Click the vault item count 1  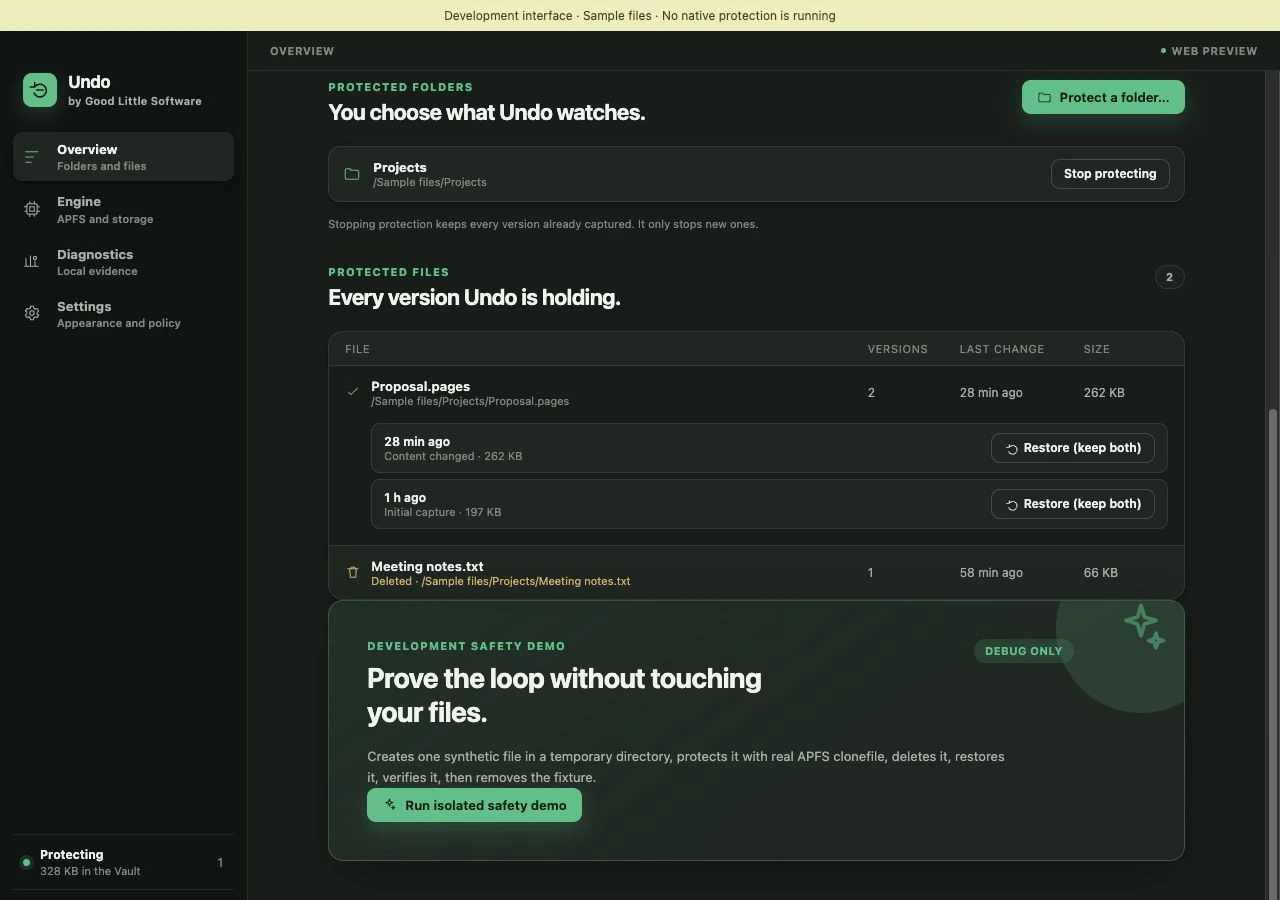(220, 862)
